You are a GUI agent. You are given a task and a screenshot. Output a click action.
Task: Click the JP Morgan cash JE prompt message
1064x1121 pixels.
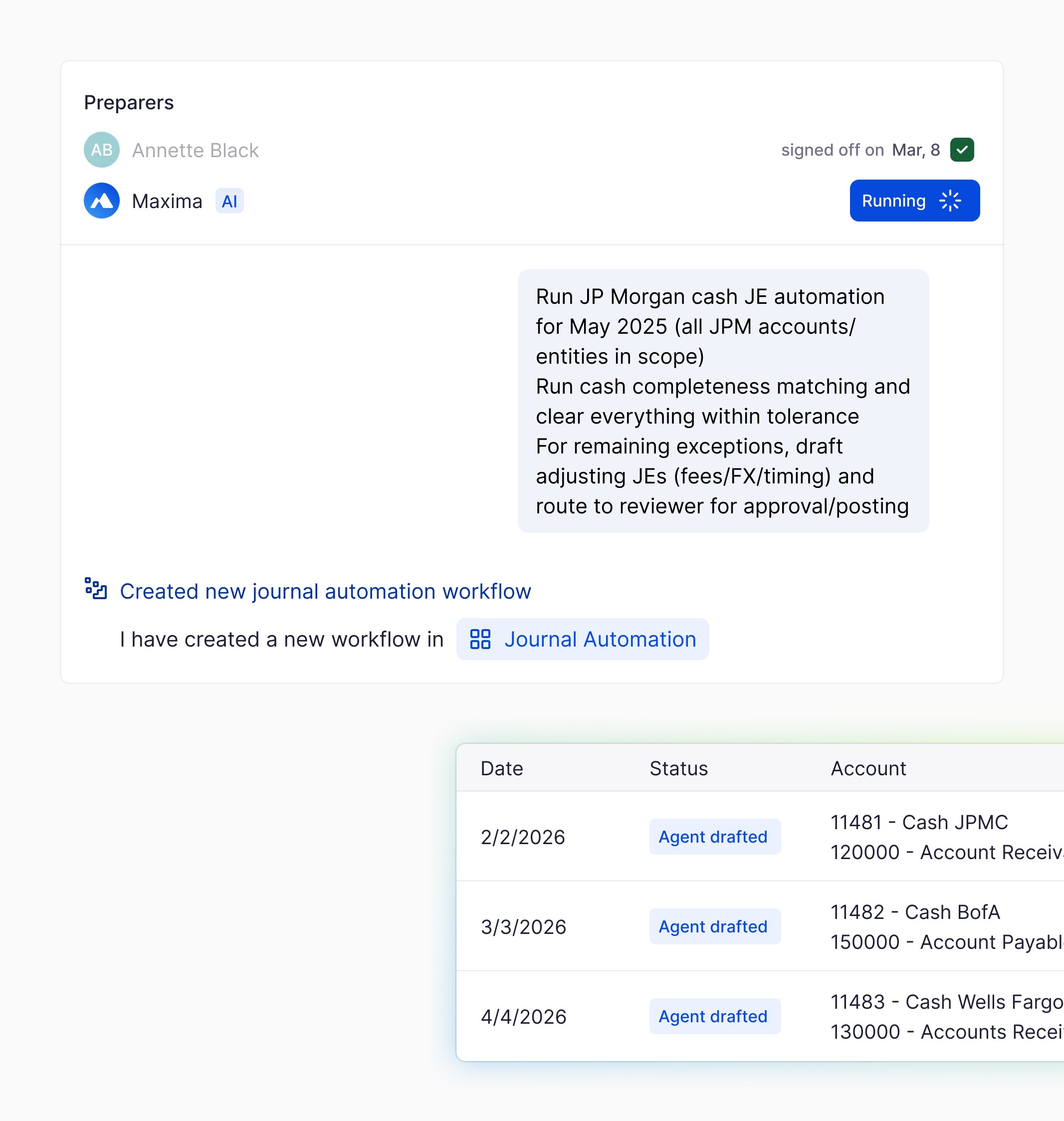pos(723,401)
